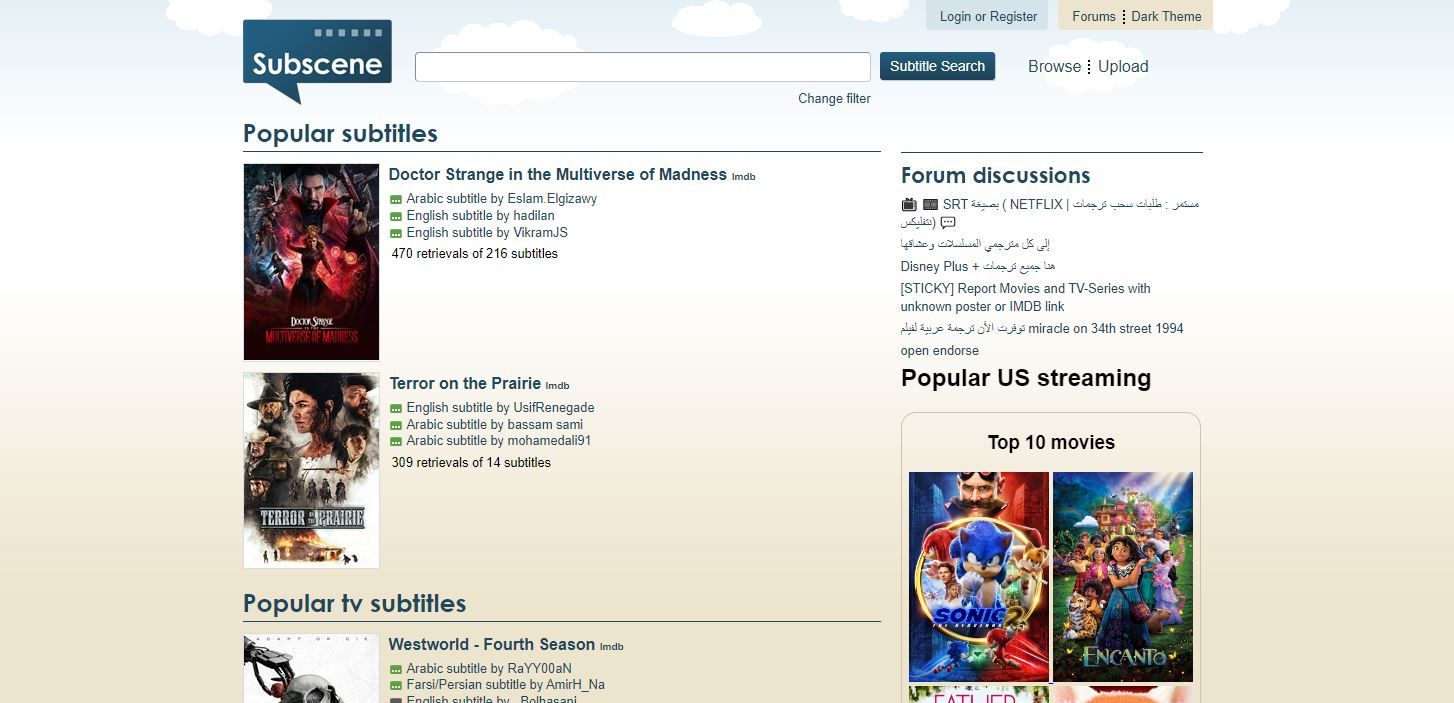Click green rating icon beside bassam sami subtitle
Screen dimensions: 1454x703
tap(396, 426)
